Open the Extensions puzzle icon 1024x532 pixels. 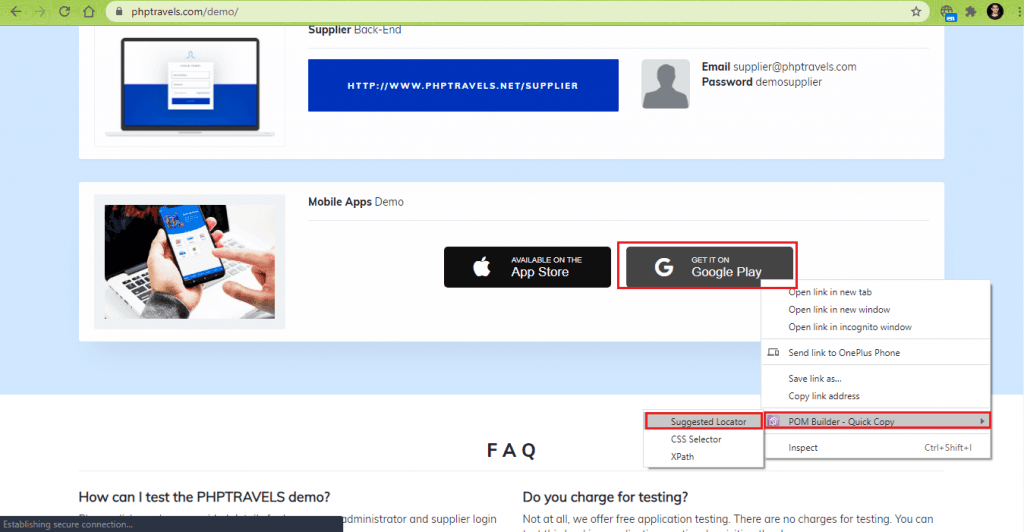click(x=971, y=12)
